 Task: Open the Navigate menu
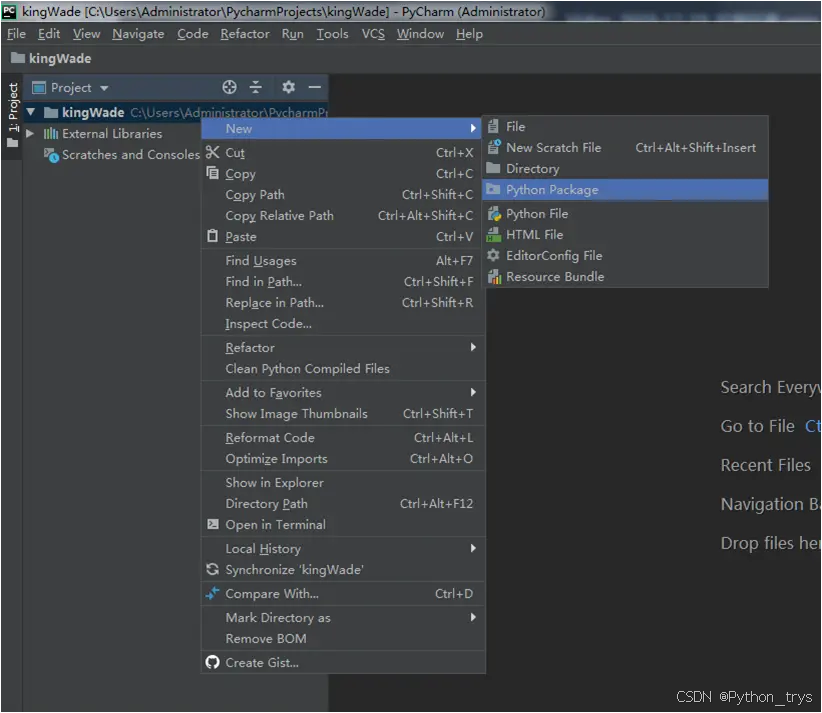tap(138, 34)
